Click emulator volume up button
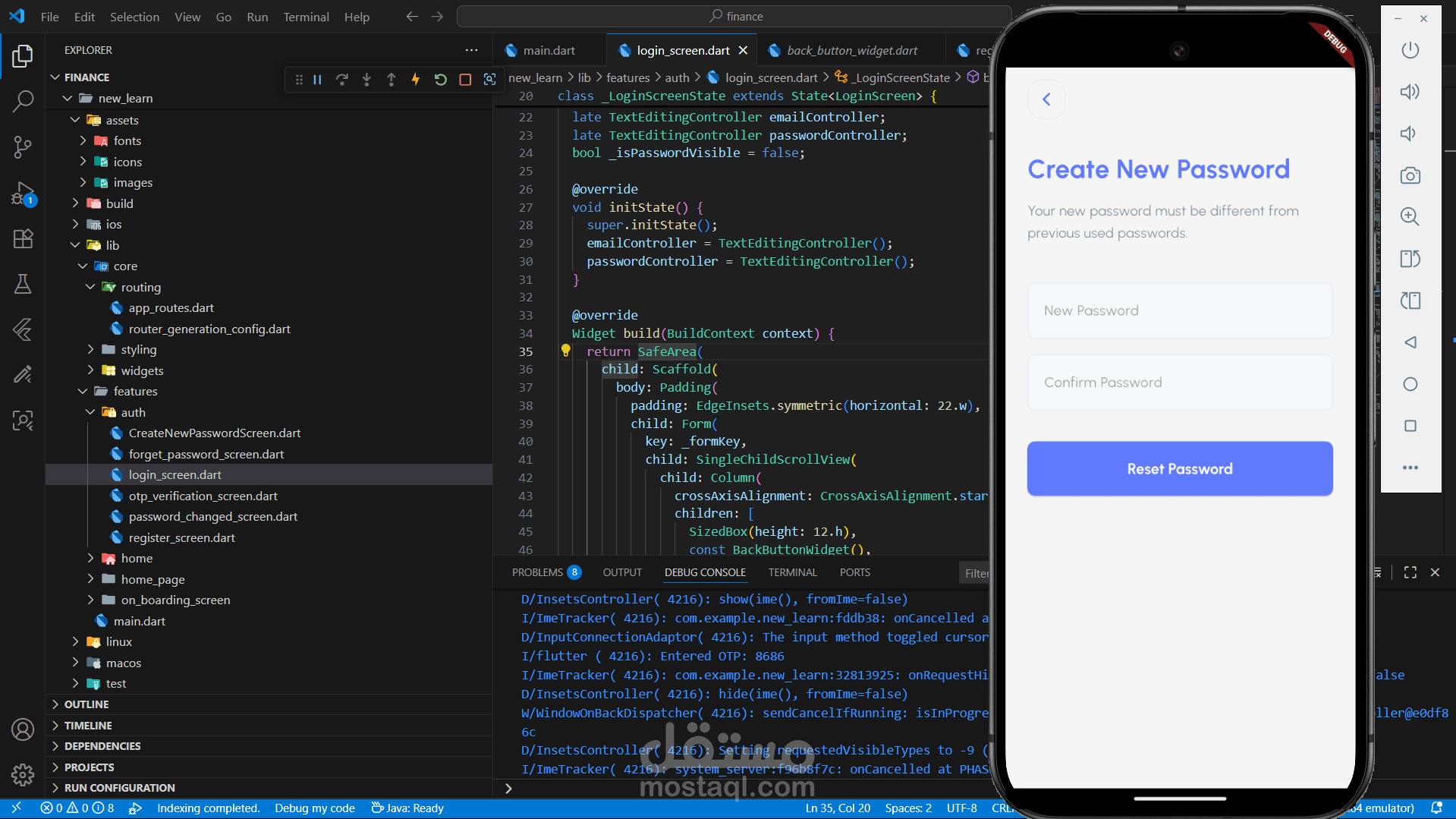The image size is (1456, 819). click(x=1410, y=92)
